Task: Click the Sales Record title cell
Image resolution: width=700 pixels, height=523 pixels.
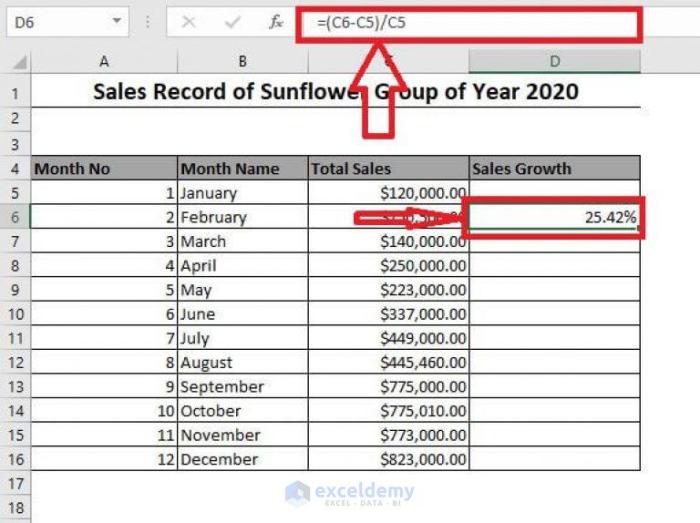Action: [x=336, y=92]
